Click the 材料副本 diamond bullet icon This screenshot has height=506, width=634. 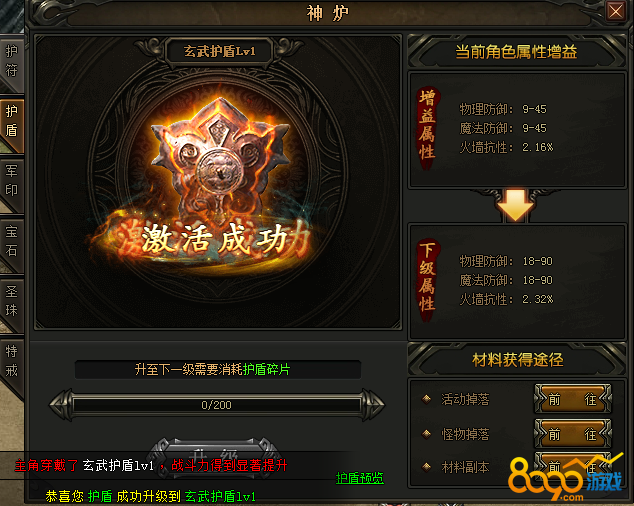pyautogui.click(x=426, y=467)
